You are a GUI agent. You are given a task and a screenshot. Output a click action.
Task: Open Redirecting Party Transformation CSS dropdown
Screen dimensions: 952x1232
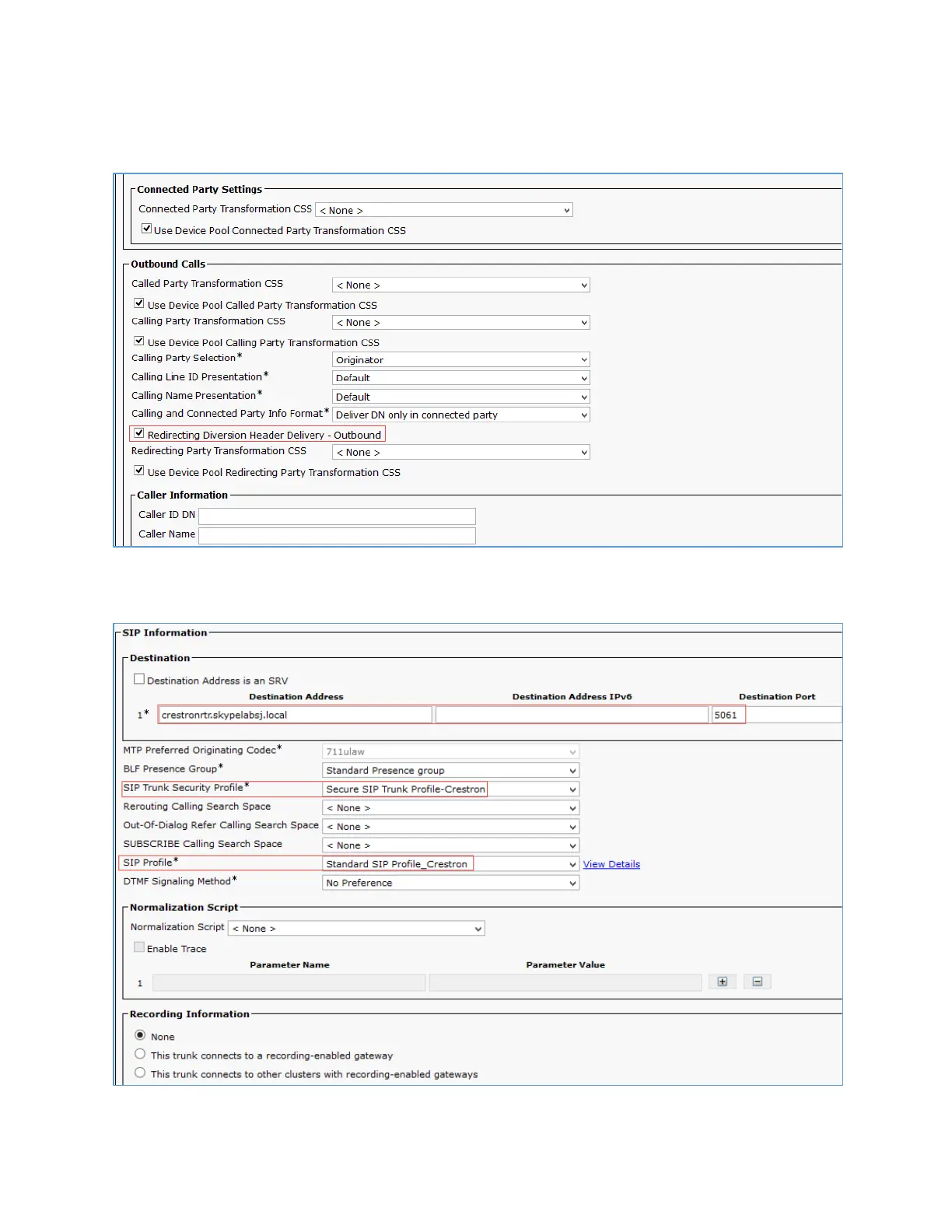(x=461, y=452)
